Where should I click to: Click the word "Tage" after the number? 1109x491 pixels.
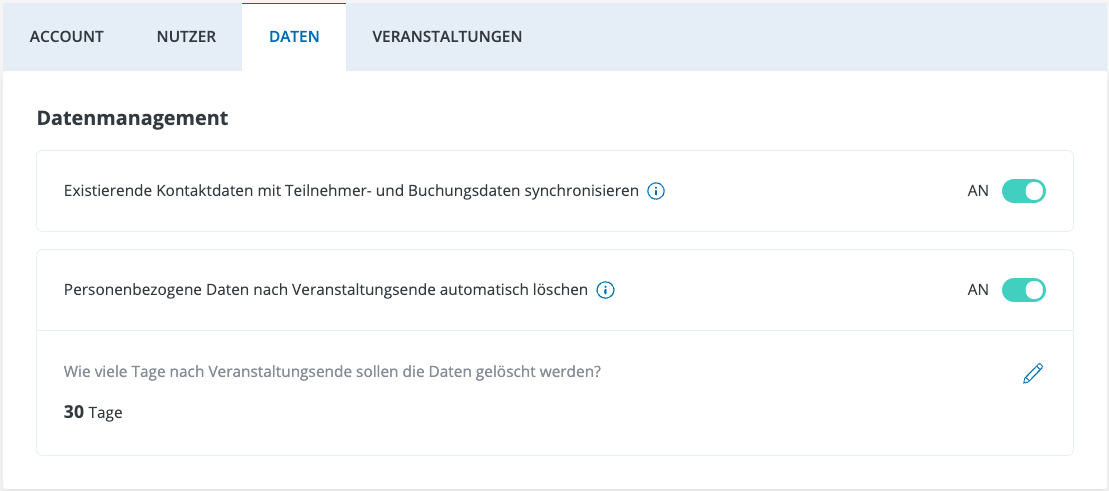click(105, 412)
